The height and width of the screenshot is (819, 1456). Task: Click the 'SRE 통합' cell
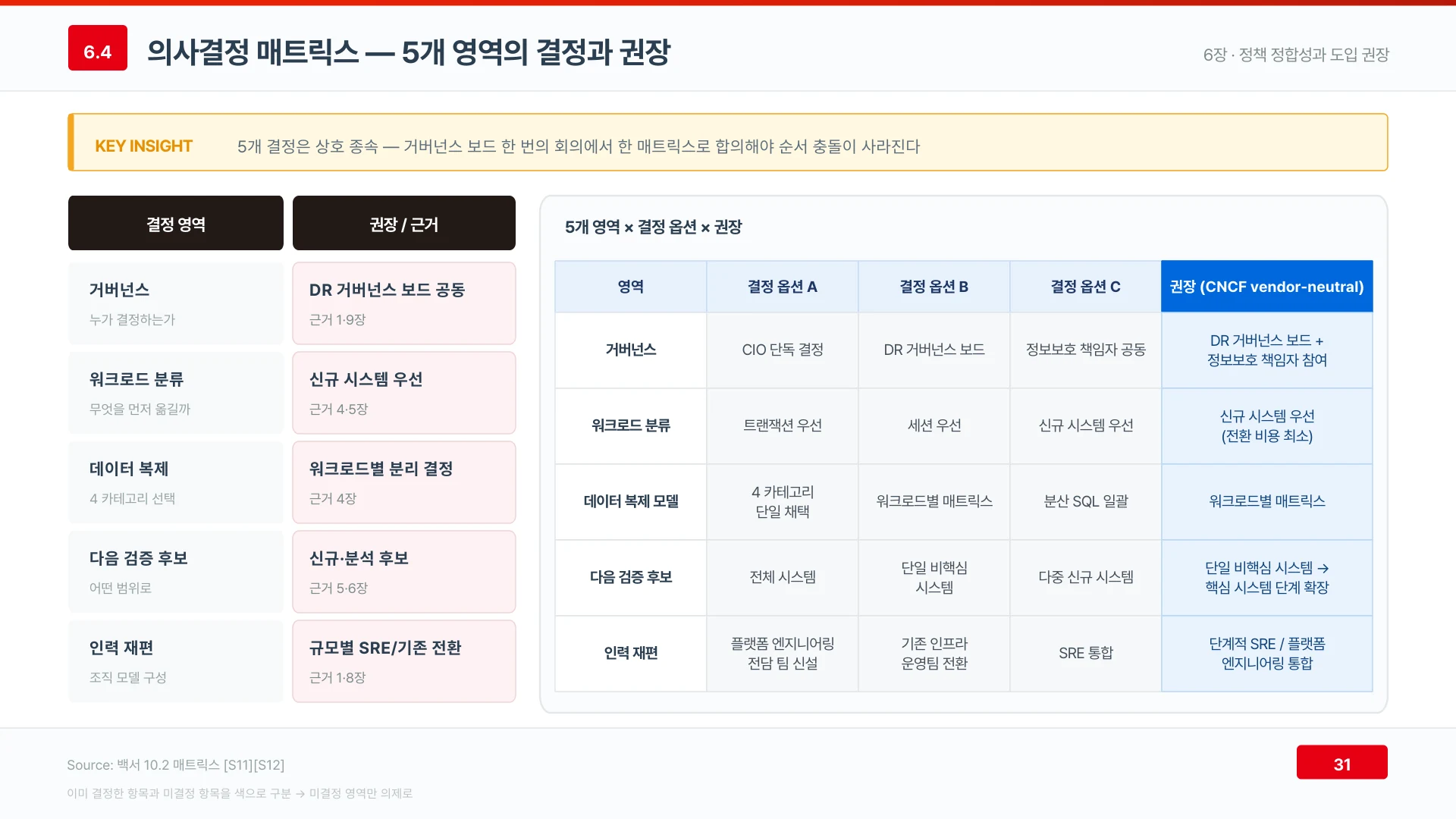[1086, 654]
